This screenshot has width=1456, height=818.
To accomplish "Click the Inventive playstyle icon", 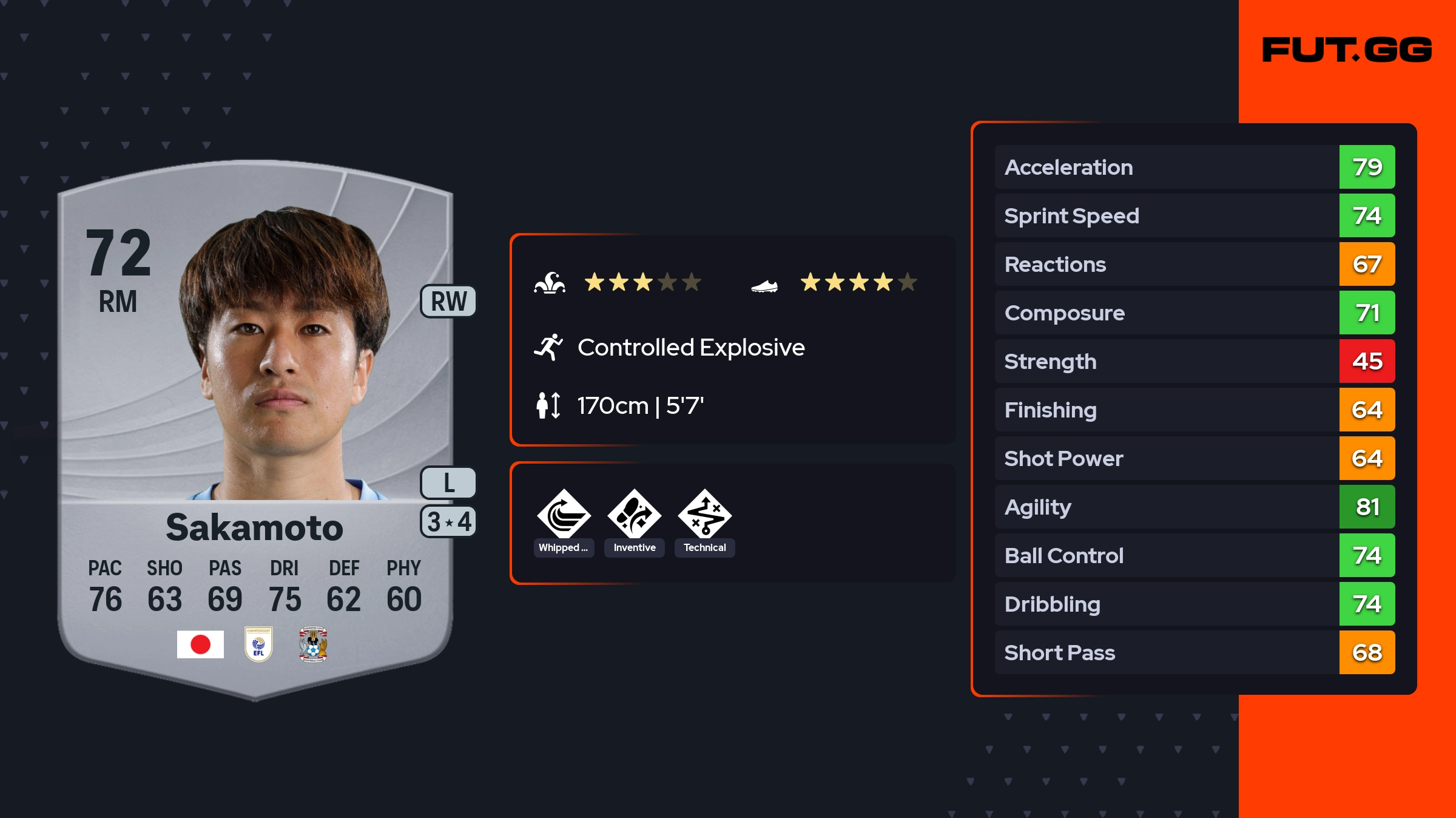I will point(634,515).
